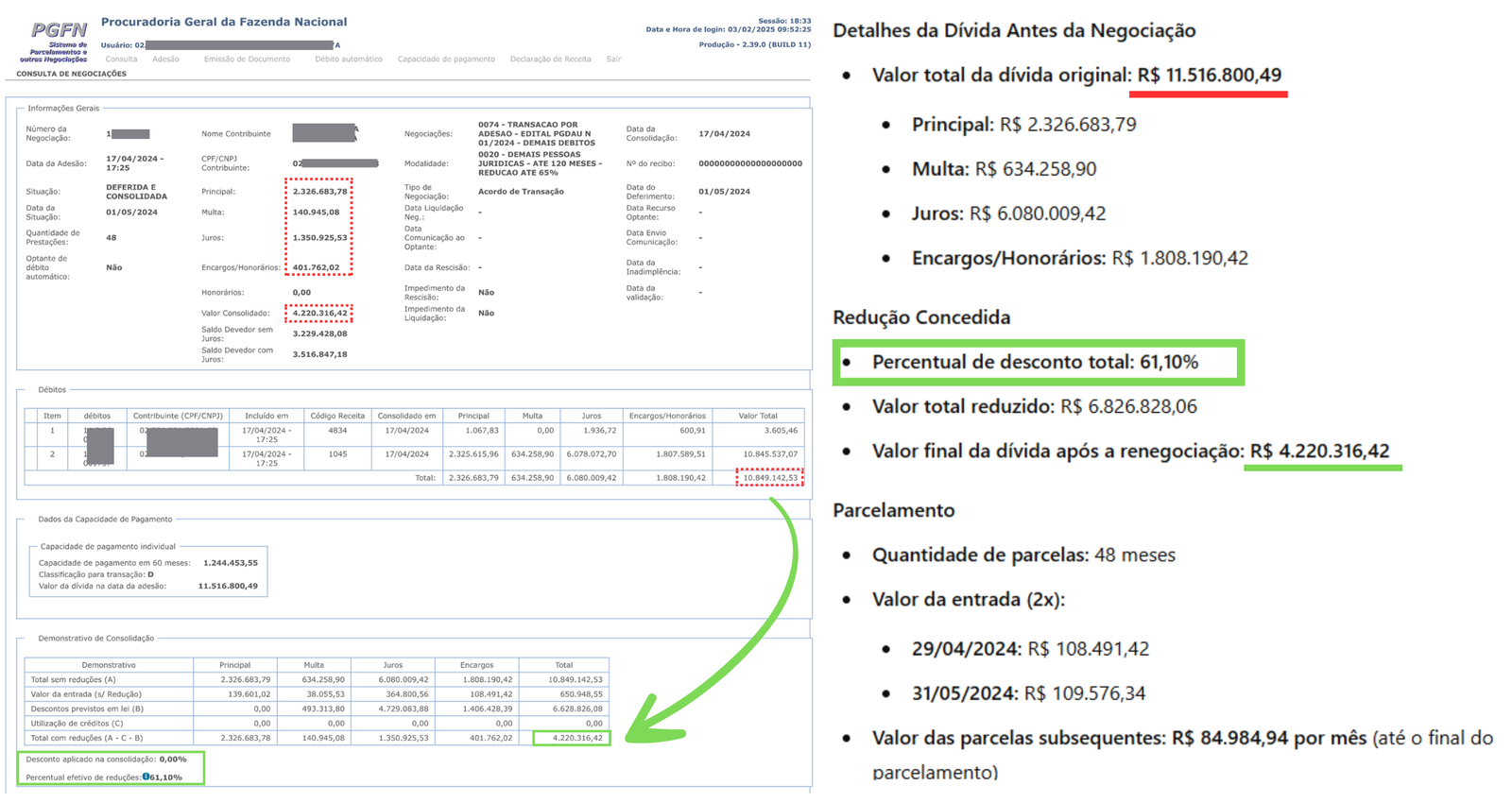Open the Consulta menu
1512x803 pixels.
point(121,60)
